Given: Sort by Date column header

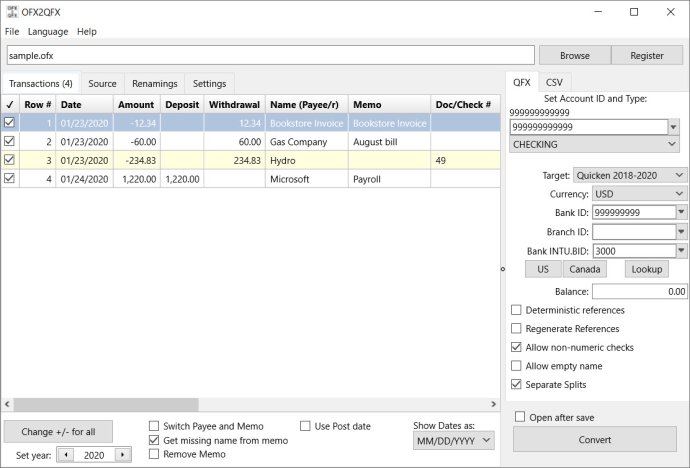Looking at the screenshot, I should click(x=84, y=105).
